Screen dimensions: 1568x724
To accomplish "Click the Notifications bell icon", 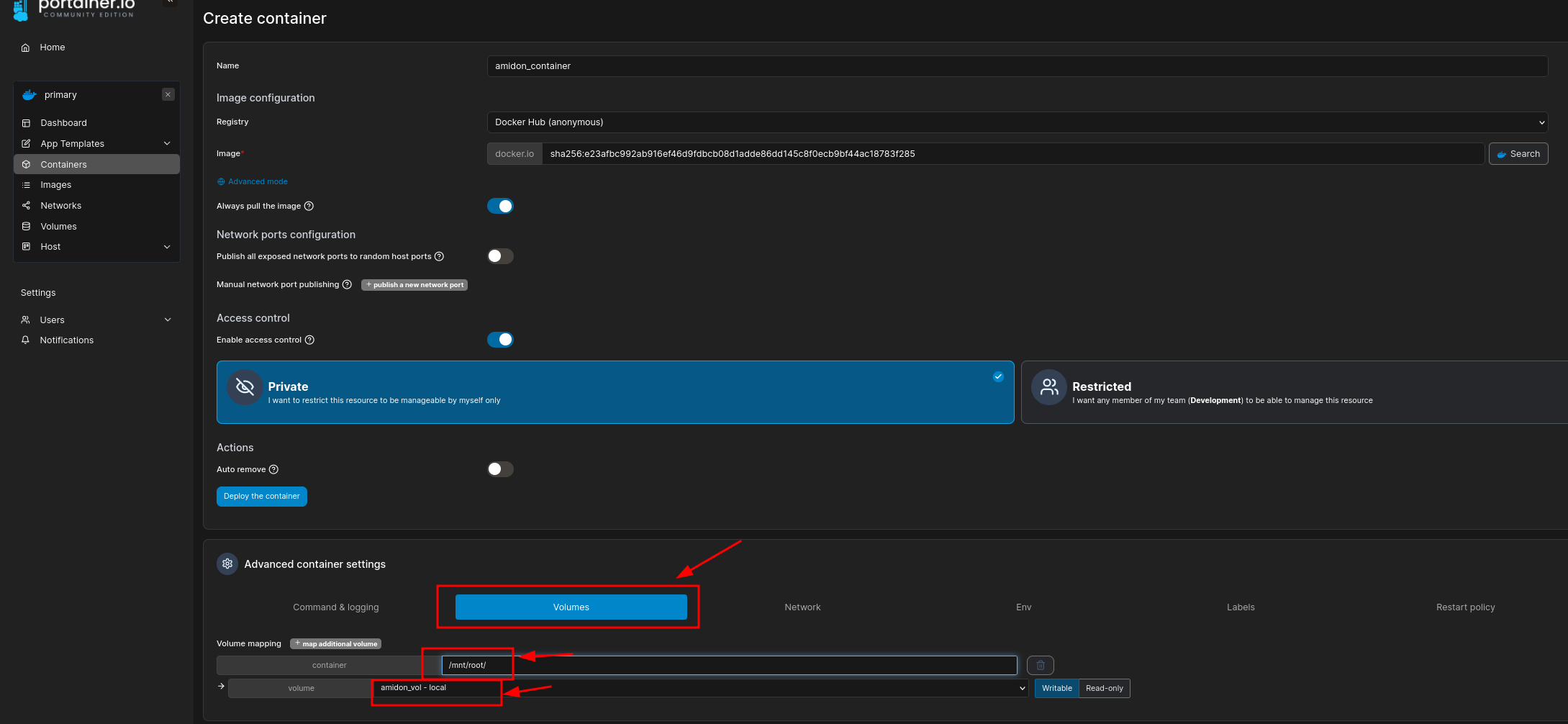I will [x=25, y=340].
